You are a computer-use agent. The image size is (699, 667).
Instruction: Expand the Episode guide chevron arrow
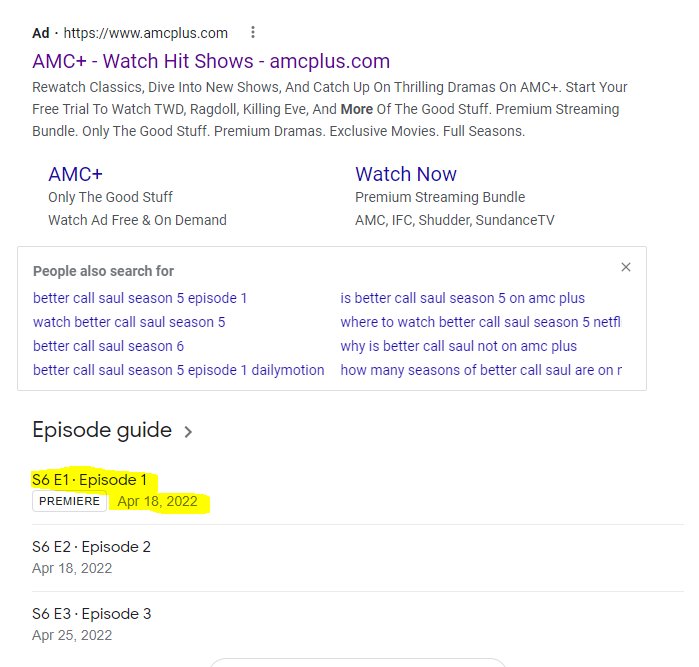click(188, 432)
